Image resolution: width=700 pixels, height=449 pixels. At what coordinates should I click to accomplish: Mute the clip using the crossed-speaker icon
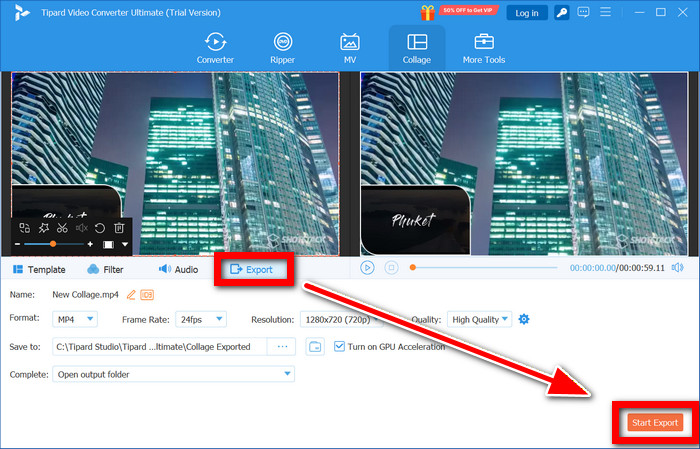tap(81, 228)
